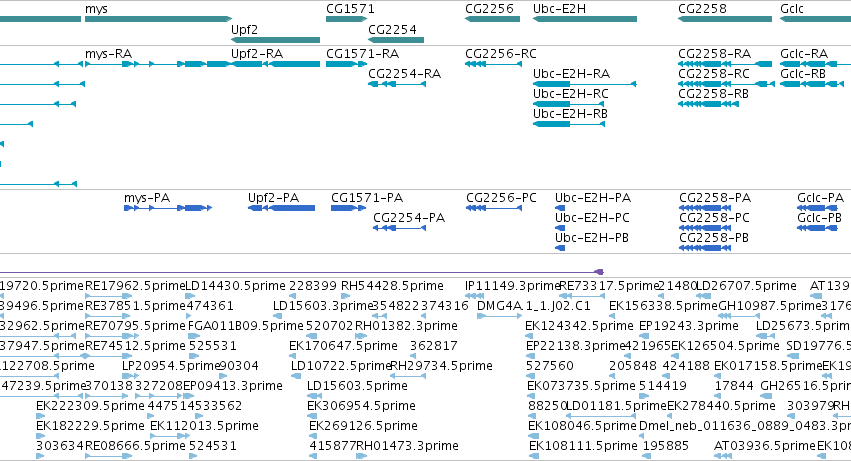Select the CG2256-PC protein label
This screenshot has width=851, height=461.
501,198
